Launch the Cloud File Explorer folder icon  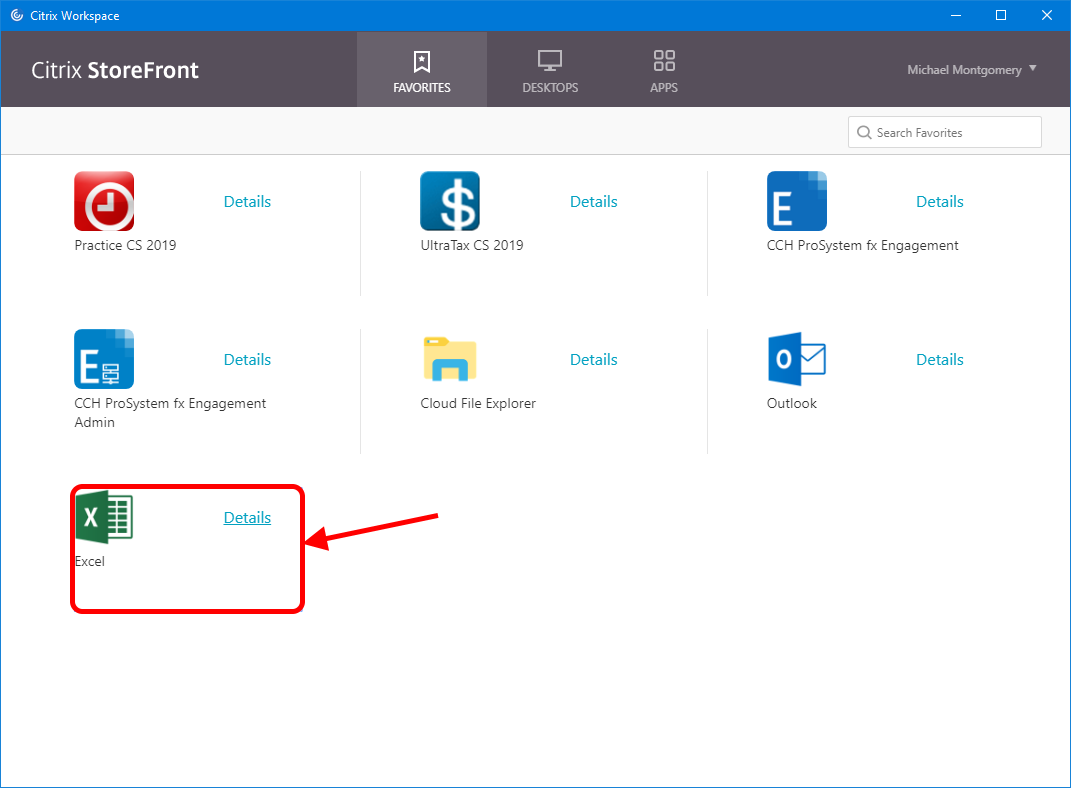(450, 359)
